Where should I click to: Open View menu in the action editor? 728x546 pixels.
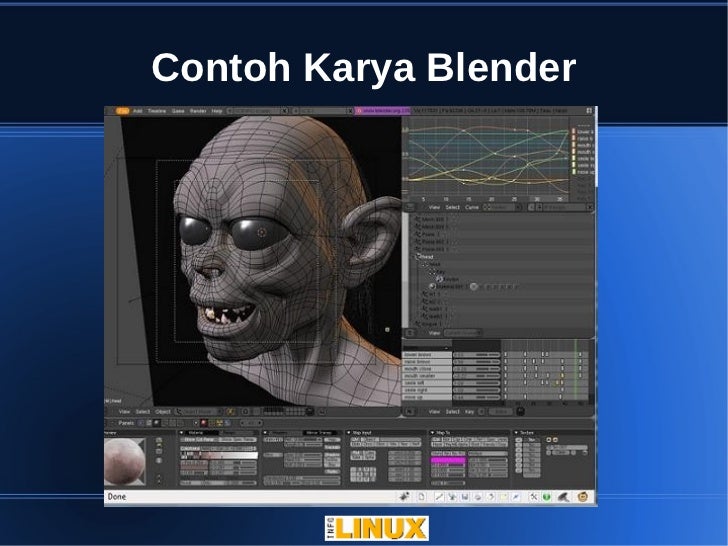[434, 411]
